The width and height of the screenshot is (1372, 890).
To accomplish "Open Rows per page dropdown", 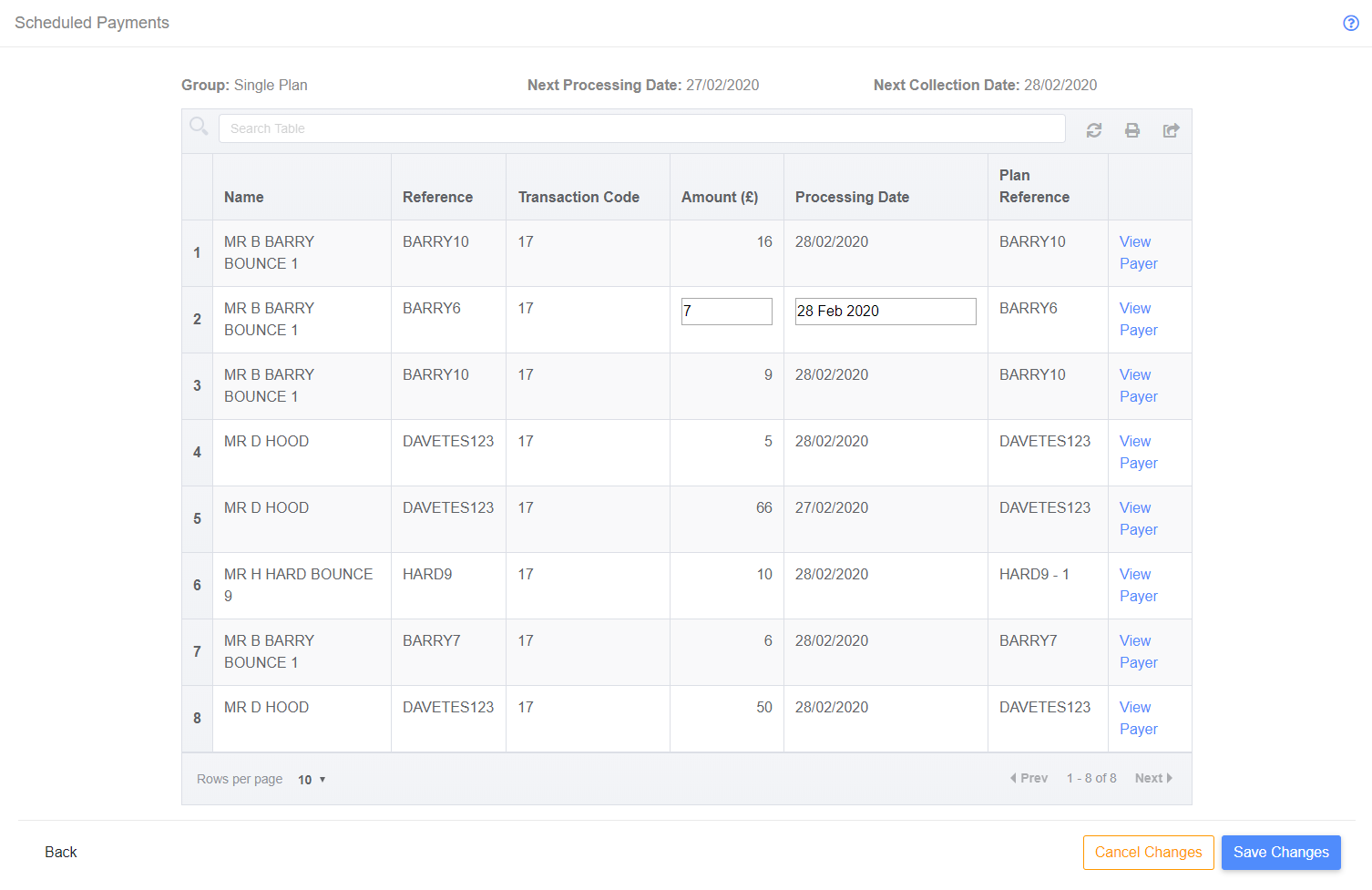I will click(x=312, y=780).
